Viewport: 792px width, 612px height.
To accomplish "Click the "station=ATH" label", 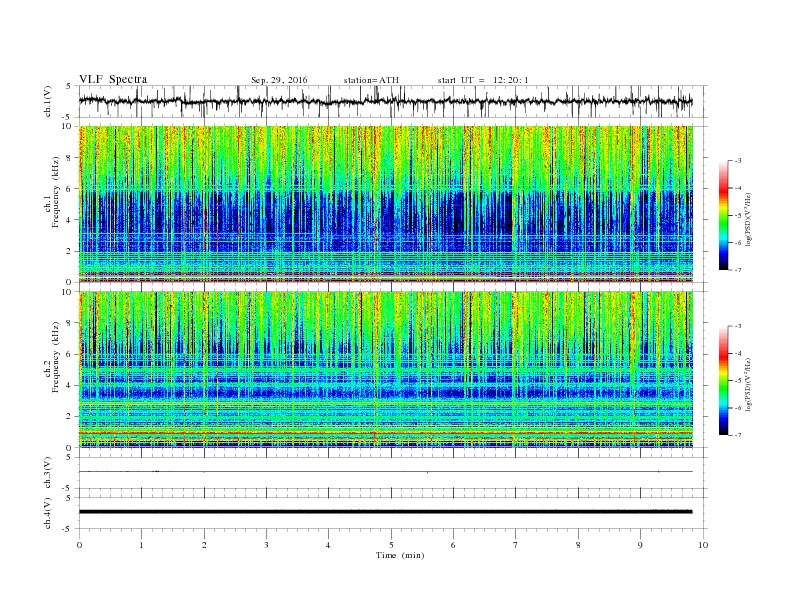I will (371, 80).
